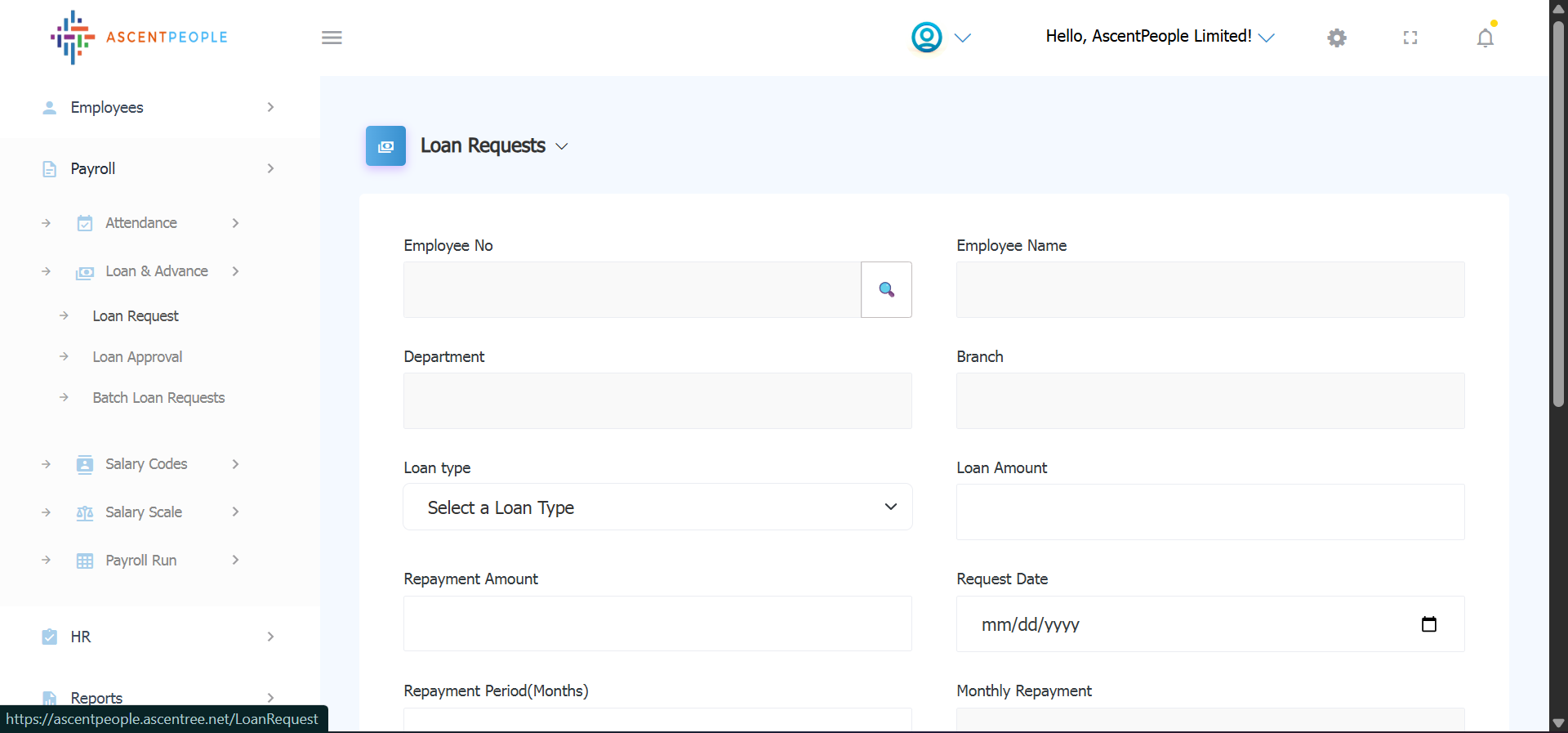The height and width of the screenshot is (733, 1568).
Task: Click the employee search magnifier icon
Action: (x=886, y=289)
